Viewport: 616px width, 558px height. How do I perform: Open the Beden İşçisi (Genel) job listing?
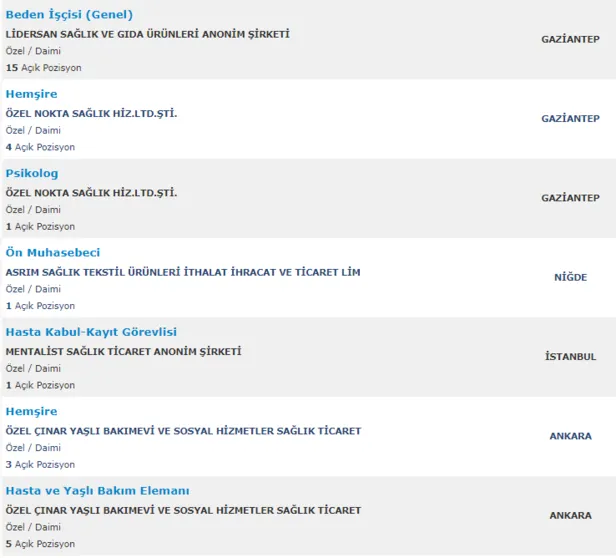click(69, 15)
